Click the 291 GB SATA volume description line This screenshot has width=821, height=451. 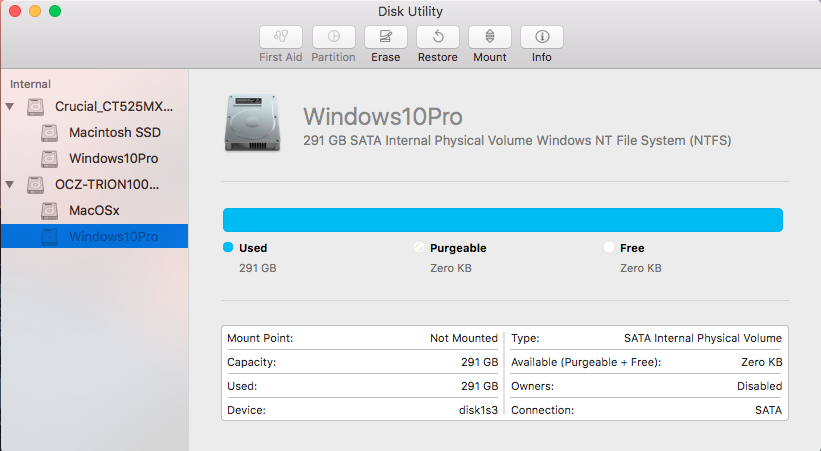click(517, 140)
